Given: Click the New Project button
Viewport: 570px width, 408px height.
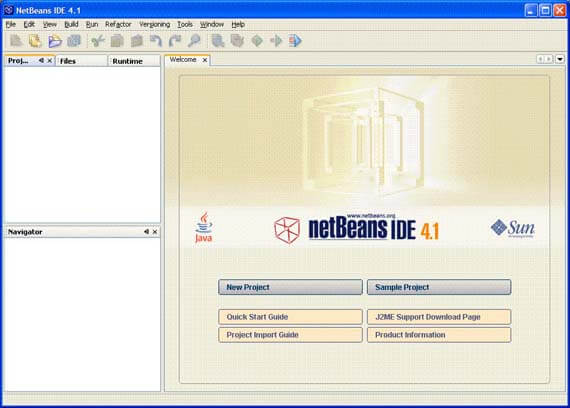Looking at the screenshot, I should point(290,287).
